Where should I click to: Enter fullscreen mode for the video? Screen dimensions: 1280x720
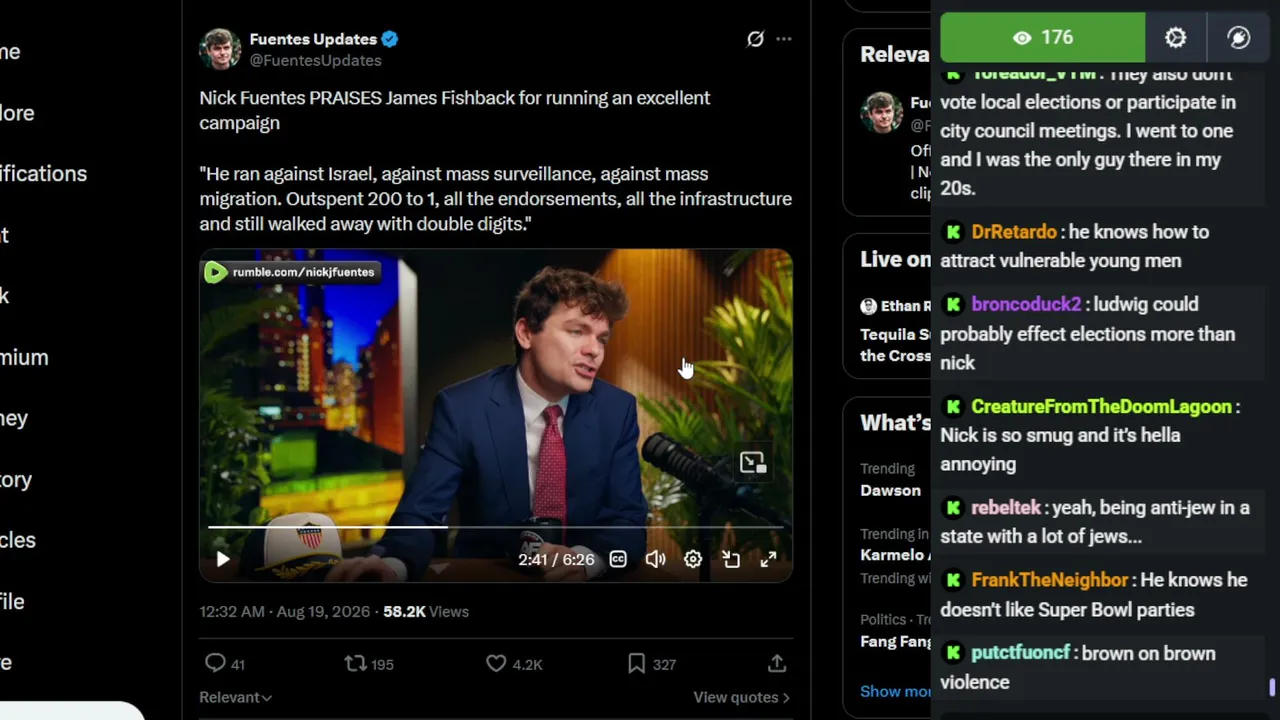[x=768, y=559]
